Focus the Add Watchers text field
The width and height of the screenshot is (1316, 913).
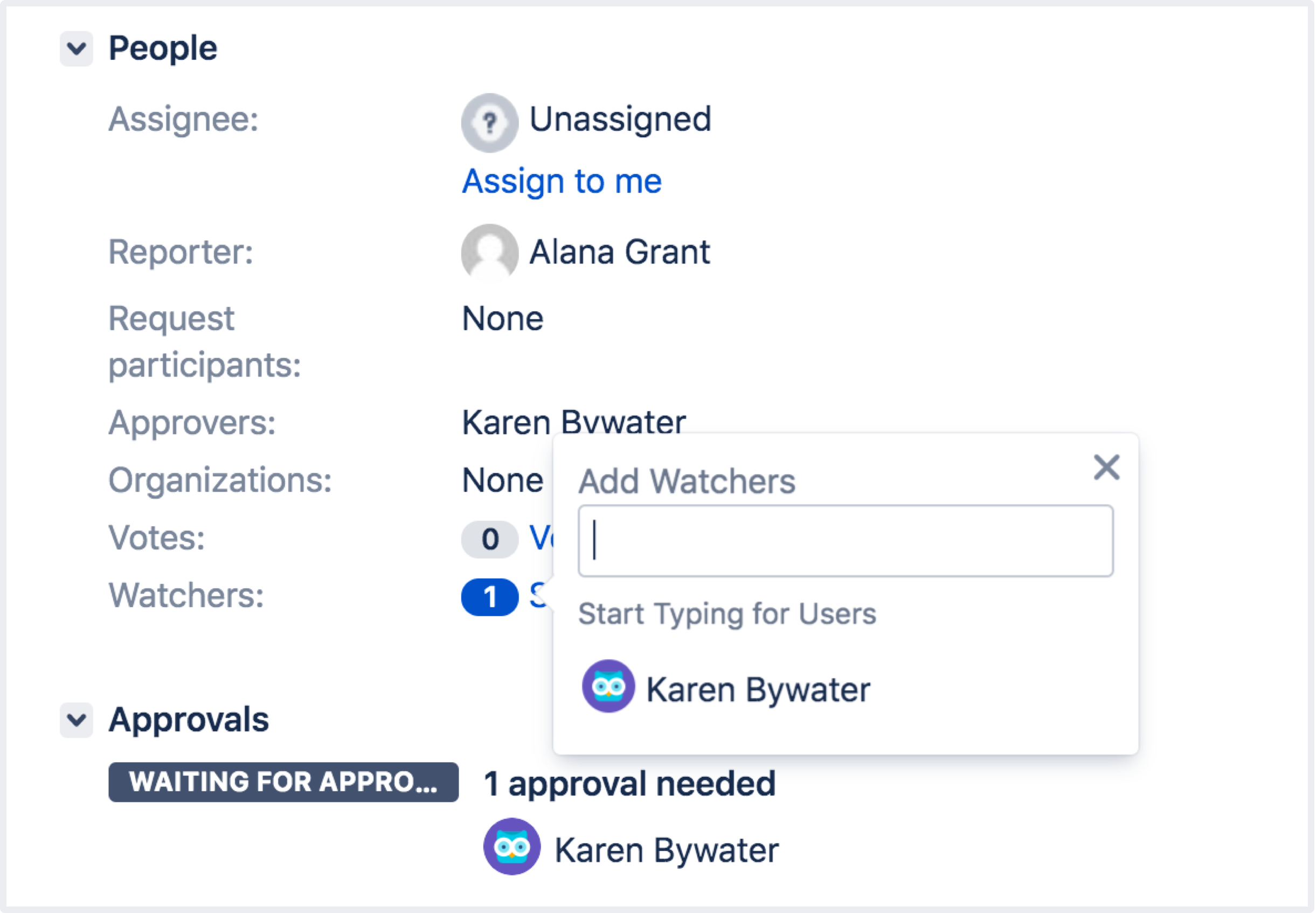(845, 541)
